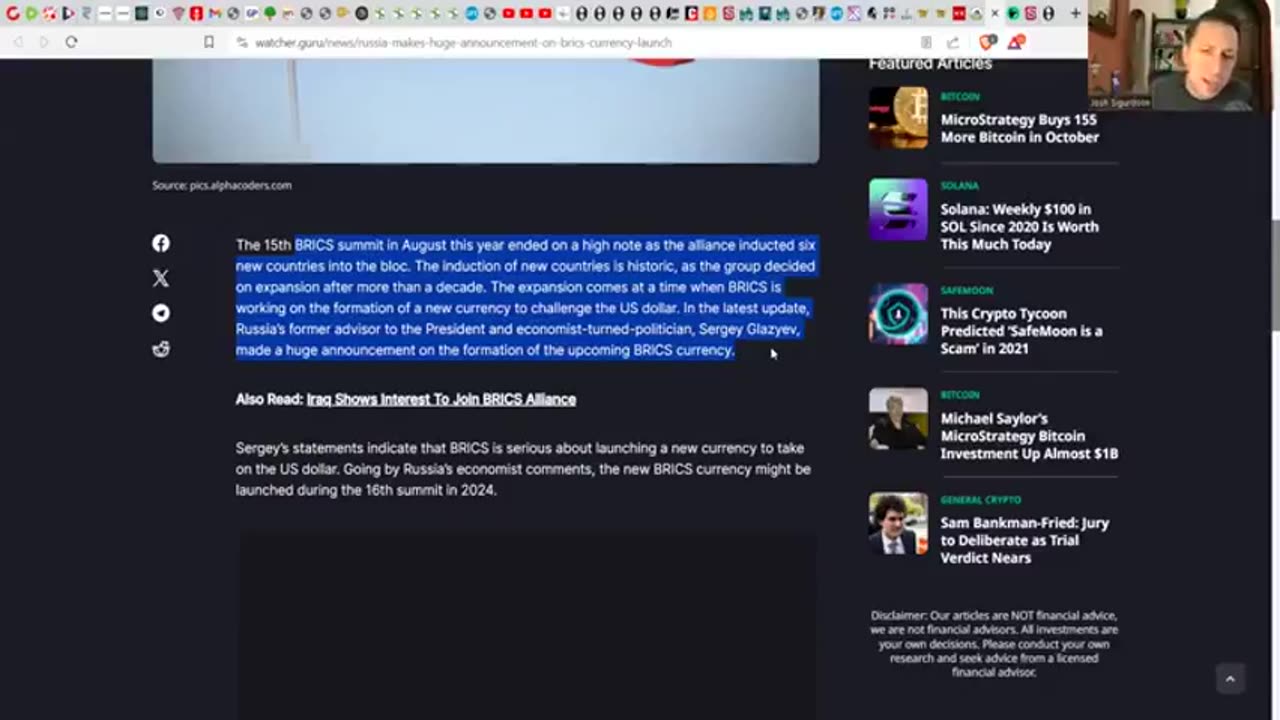Switch to the Gmail tab
The image size is (1280, 720).
[x=214, y=13]
